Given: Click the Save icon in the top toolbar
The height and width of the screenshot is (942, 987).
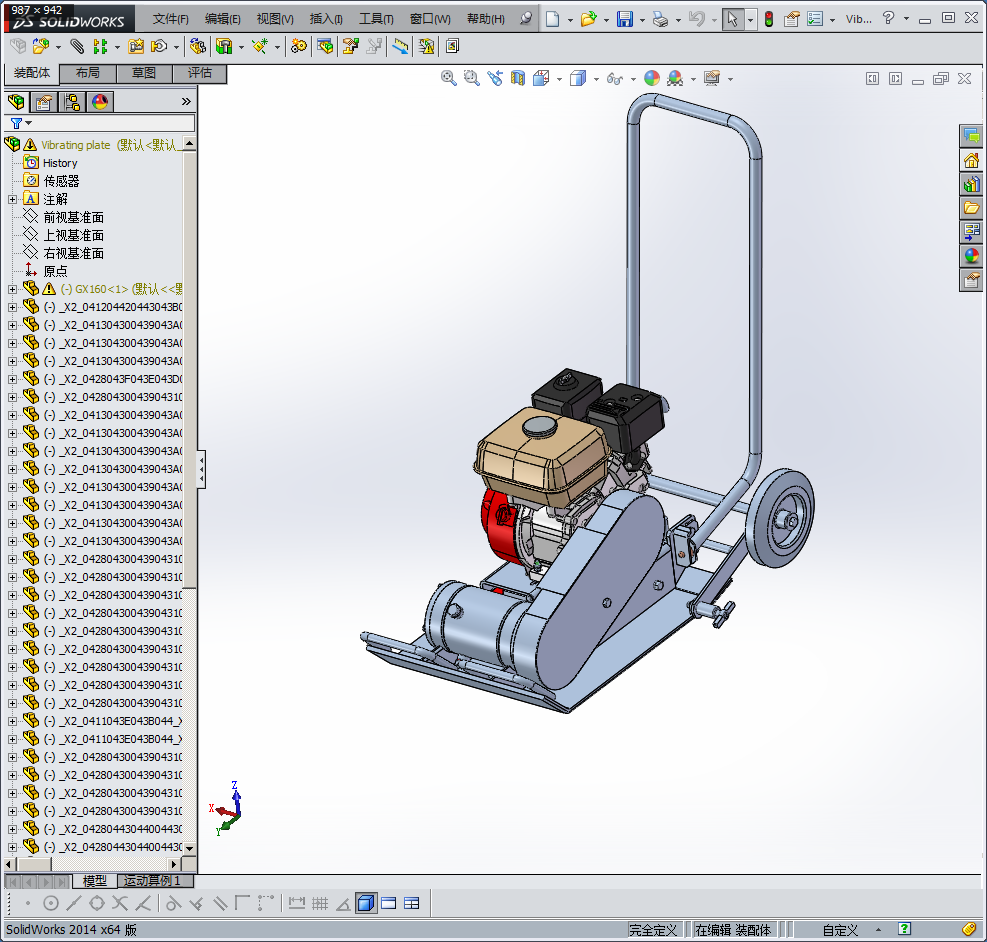Looking at the screenshot, I should [624, 19].
